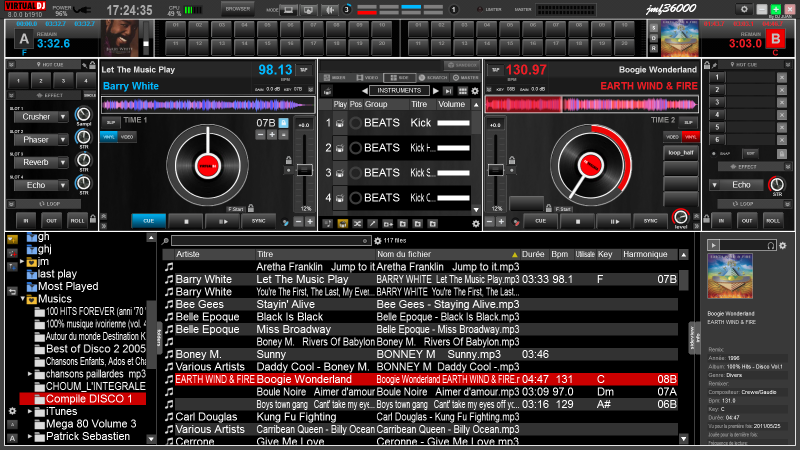Viewport: 800px width, 450px height.
Task: Click pitch fader handle on deck A
Action: [305, 170]
